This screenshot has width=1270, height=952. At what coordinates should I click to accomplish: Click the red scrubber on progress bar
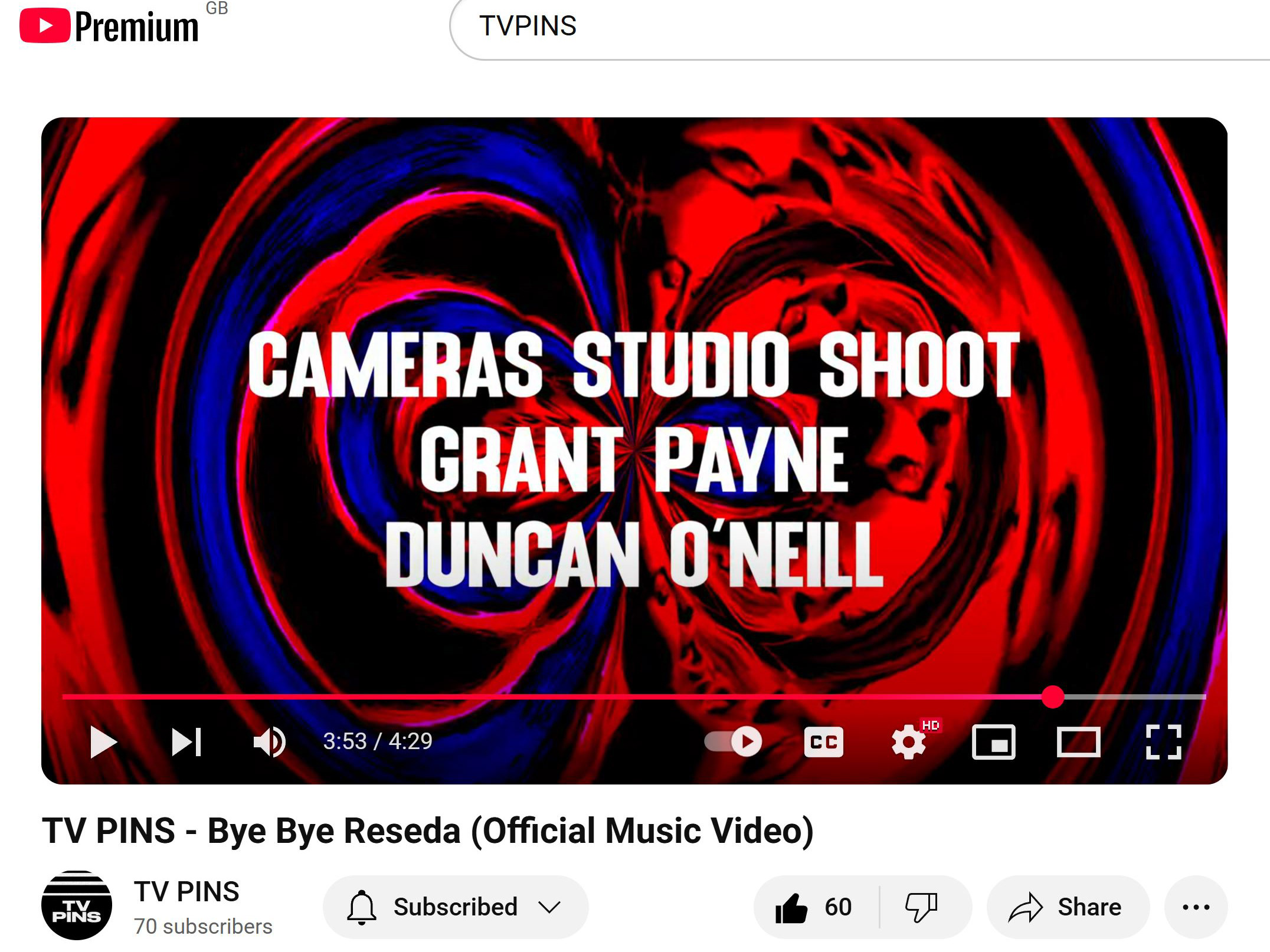[1052, 697]
